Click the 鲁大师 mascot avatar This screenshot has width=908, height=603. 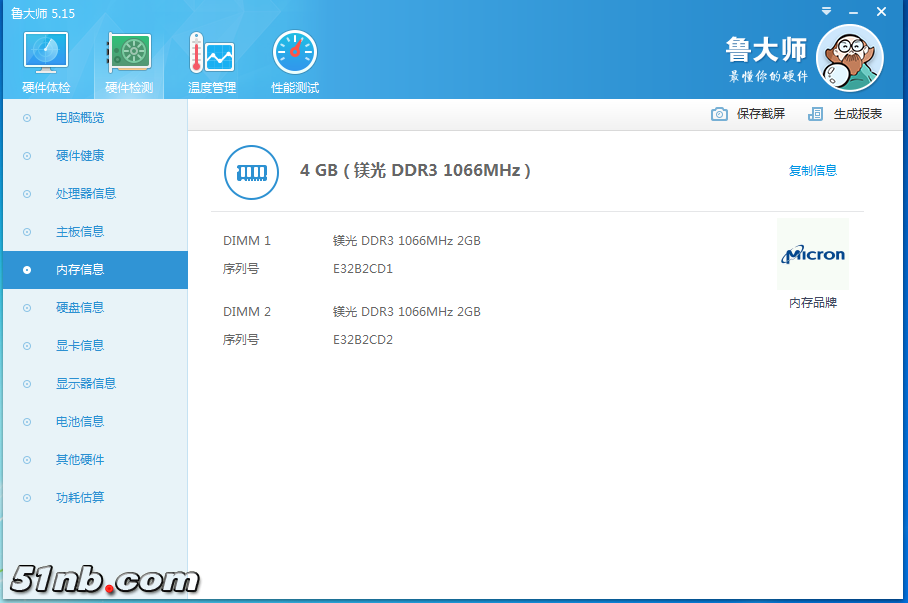(x=849, y=58)
